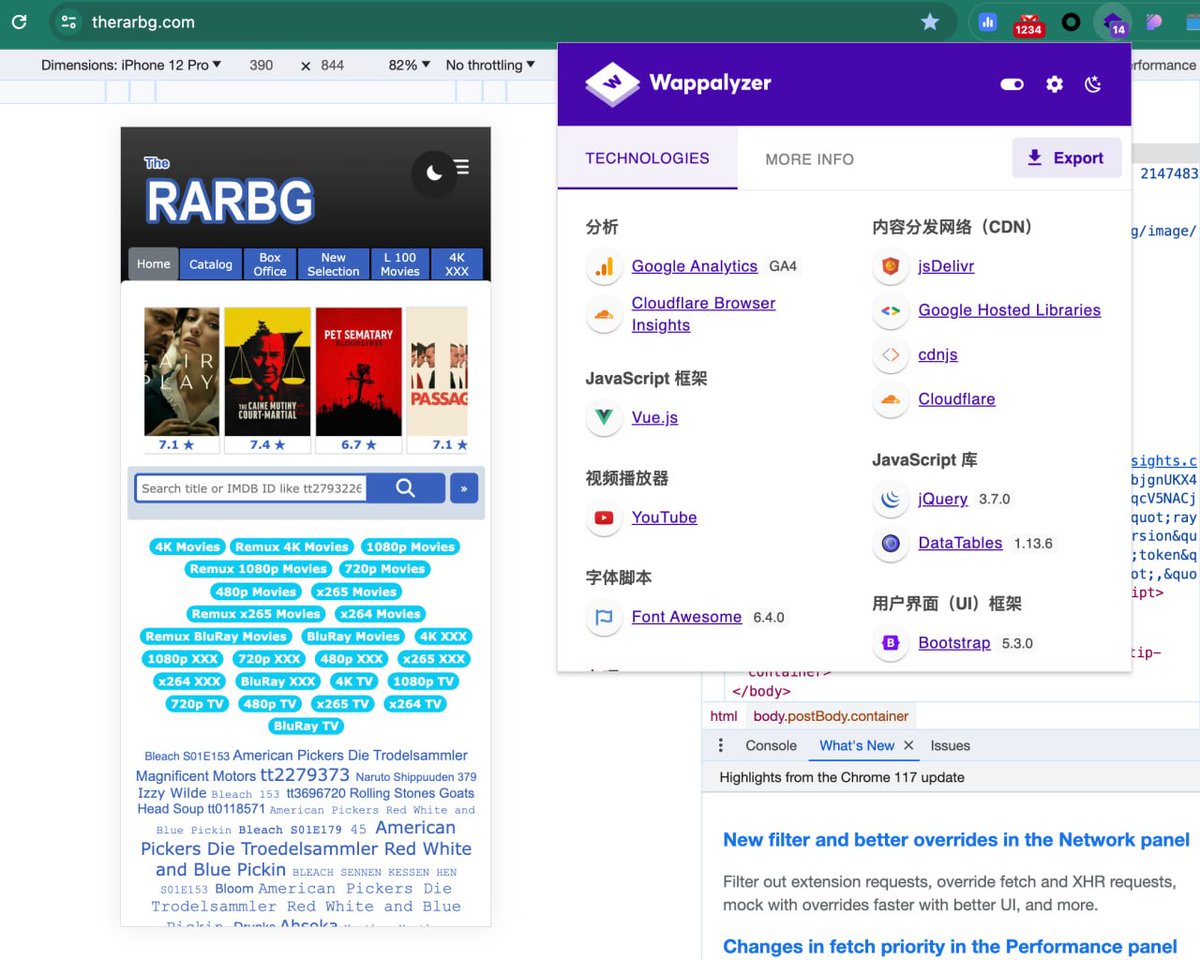This screenshot has width=1200, height=960.
Task: Toggle dark mode moon on RARBG page
Action: (x=434, y=173)
